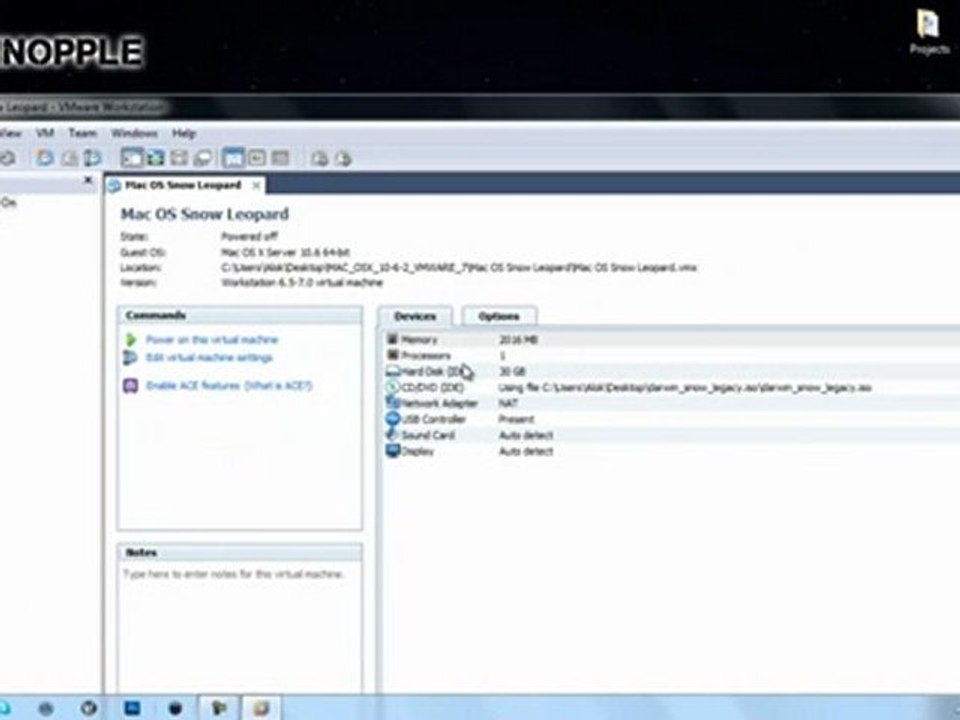Image resolution: width=960 pixels, height=720 pixels.
Task: Open the Windows menu
Action: point(134,133)
